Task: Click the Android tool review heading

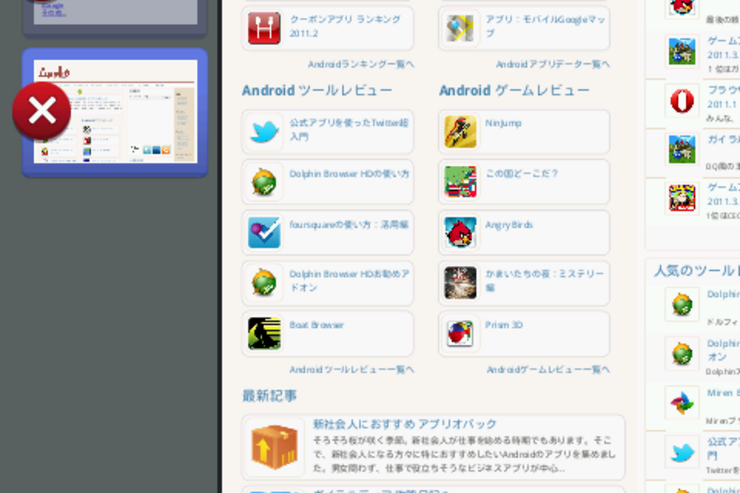Action: click(x=317, y=90)
